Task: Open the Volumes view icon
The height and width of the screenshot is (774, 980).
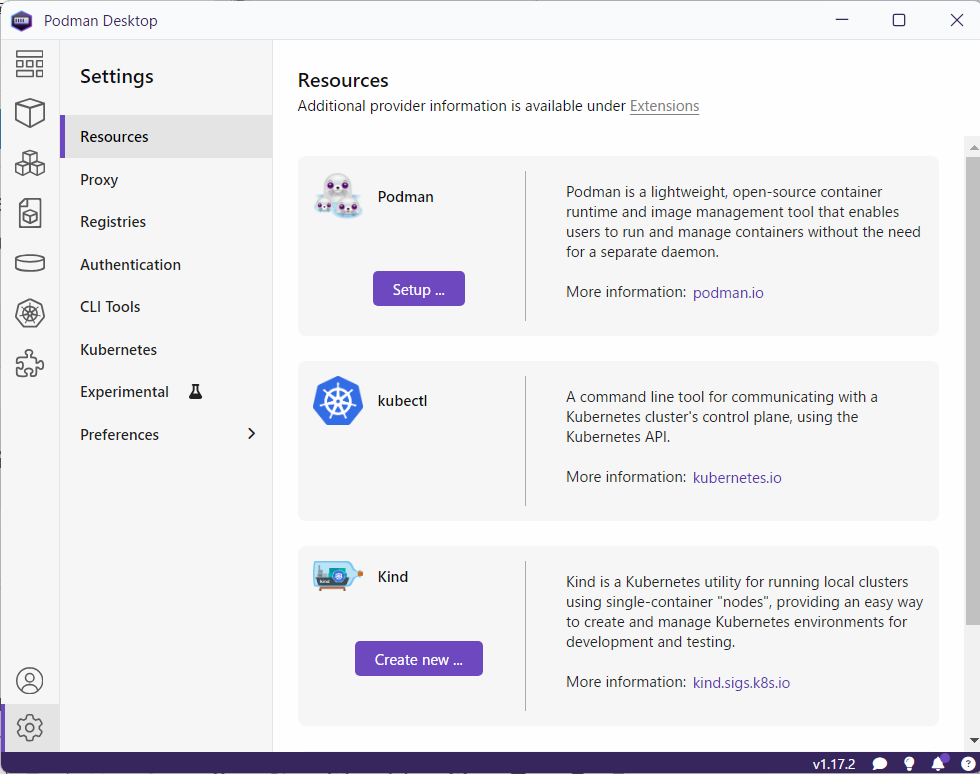Action: click(x=30, y=263)
